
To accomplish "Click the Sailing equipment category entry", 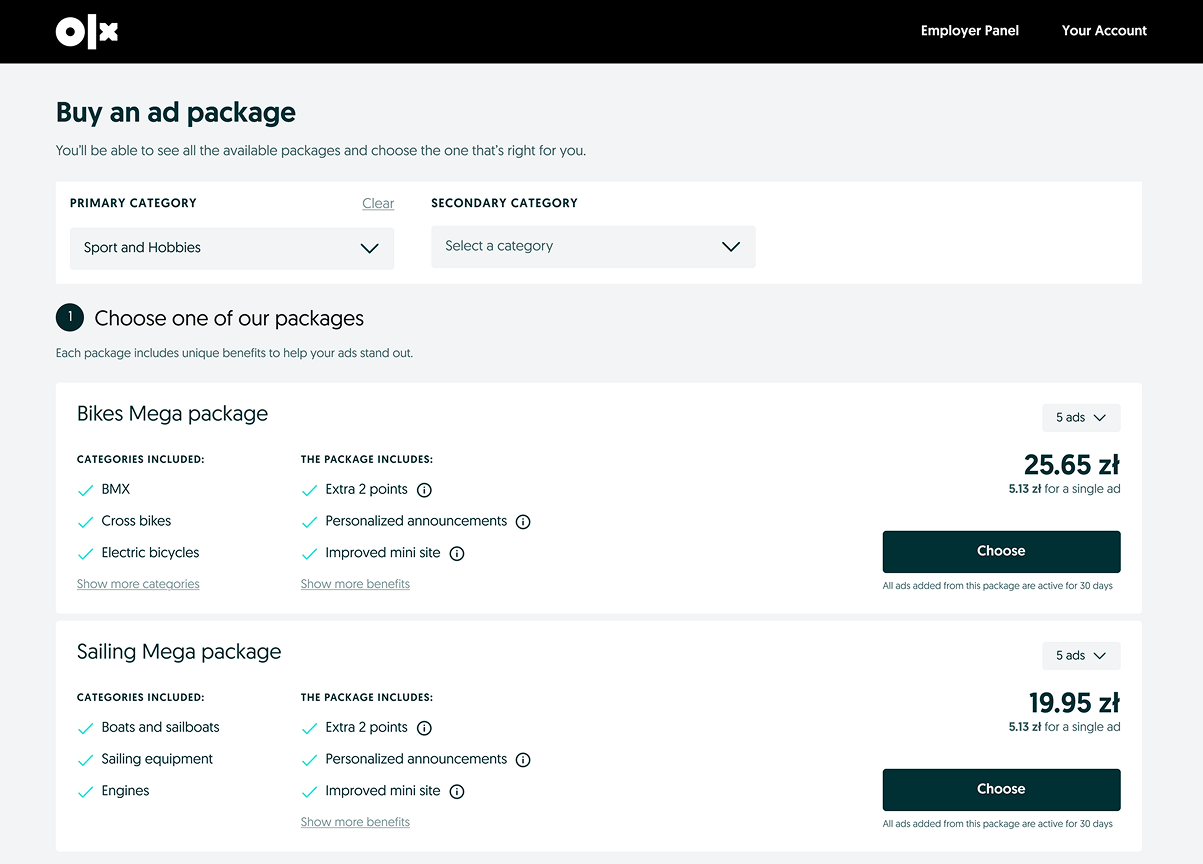I will (157, 759).
